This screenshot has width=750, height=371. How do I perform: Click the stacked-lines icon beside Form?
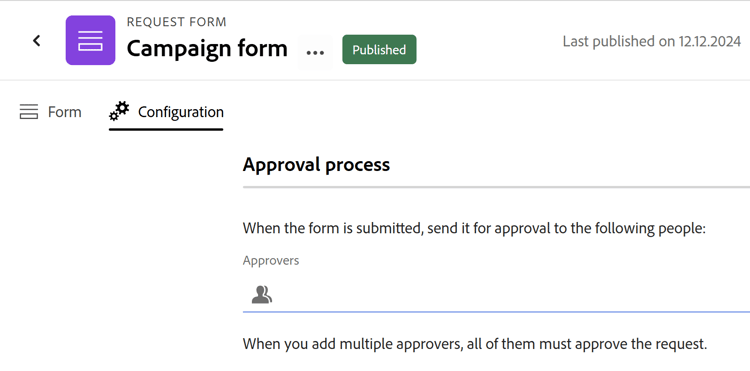pyautogui.click(x=29, y=112)
